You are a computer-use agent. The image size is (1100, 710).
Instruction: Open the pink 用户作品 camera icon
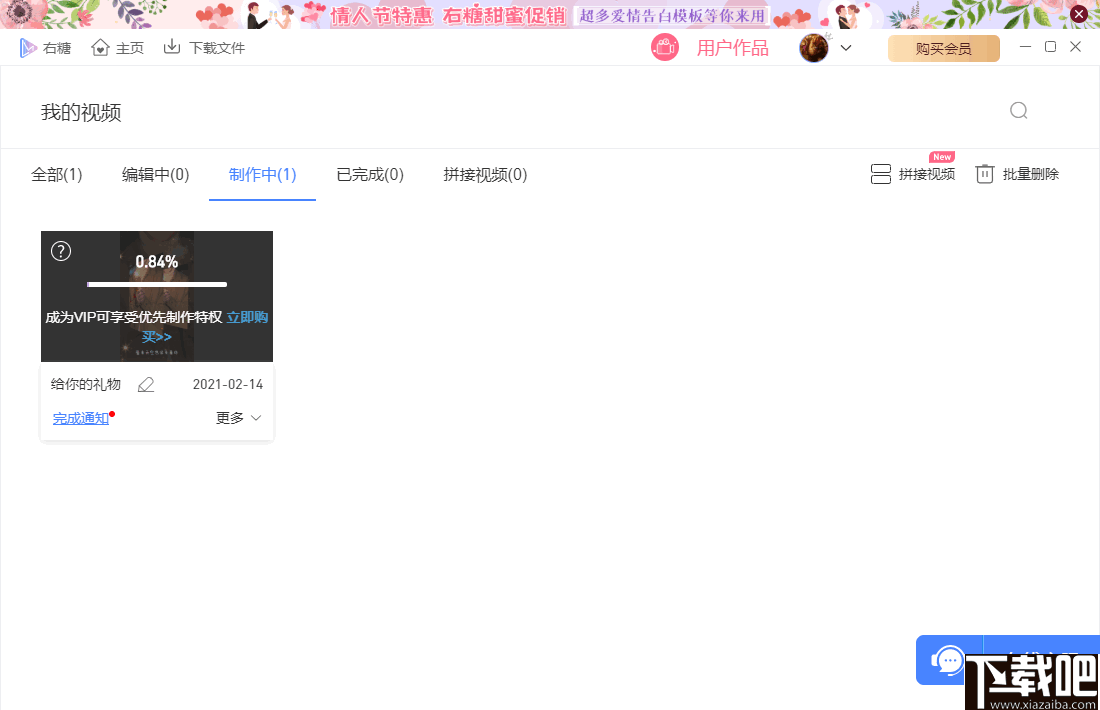[664, 47]
